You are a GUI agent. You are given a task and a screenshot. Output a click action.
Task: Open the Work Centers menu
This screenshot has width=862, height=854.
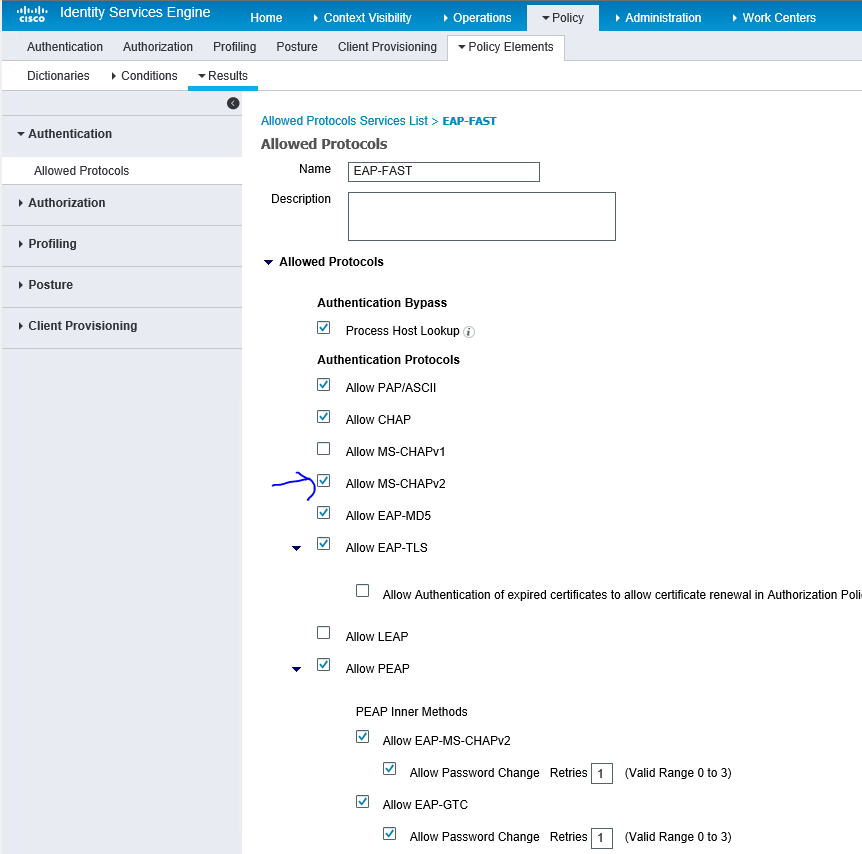[x=774, y=18]
